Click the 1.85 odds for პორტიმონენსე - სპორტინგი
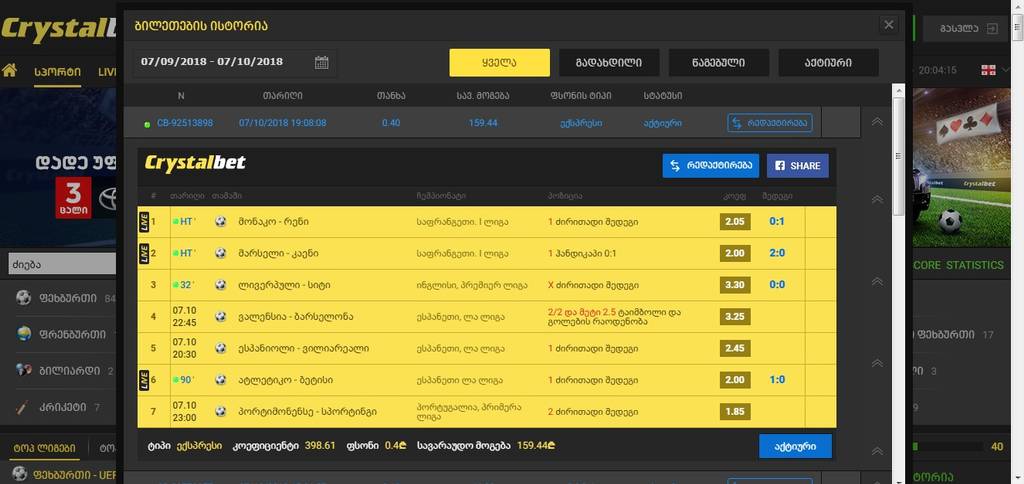1024x484 pixels. pyautogui.click(x=735, y=411)
